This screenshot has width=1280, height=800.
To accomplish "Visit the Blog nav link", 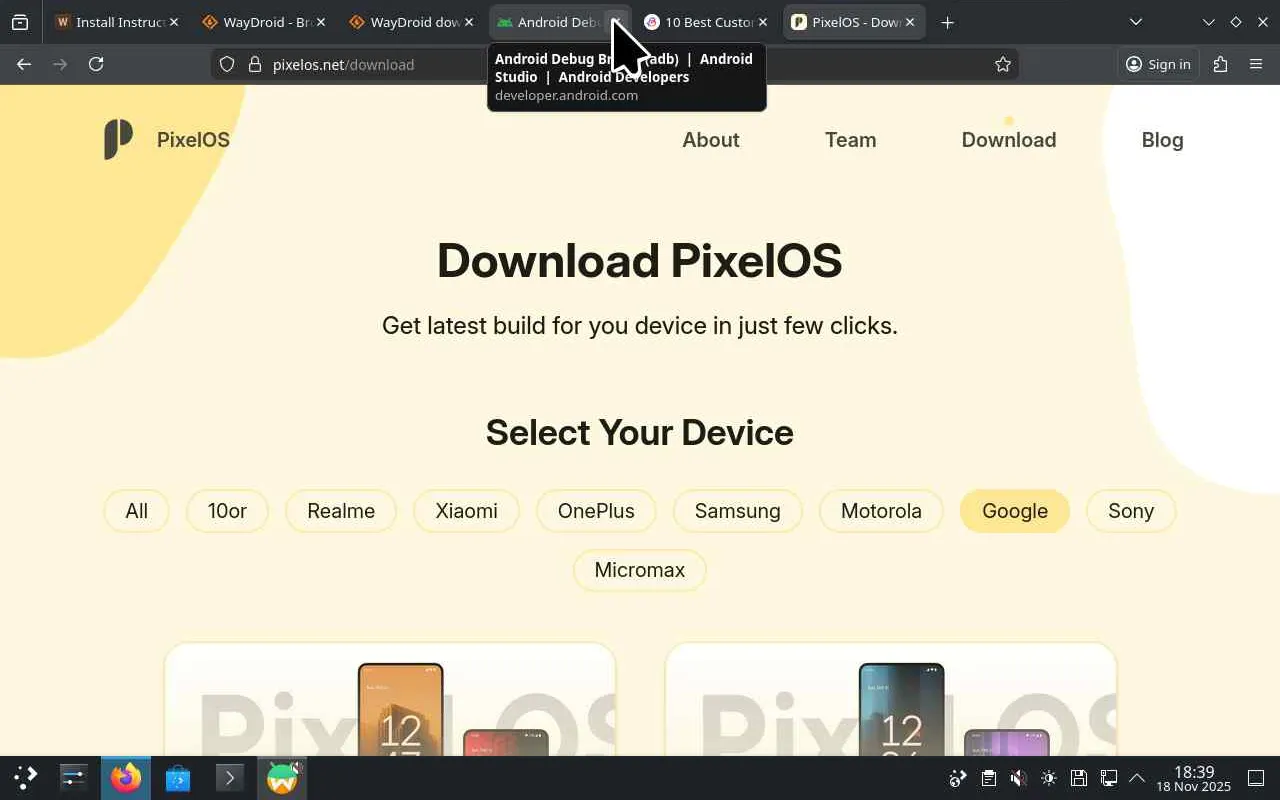I will point(1162,140).
